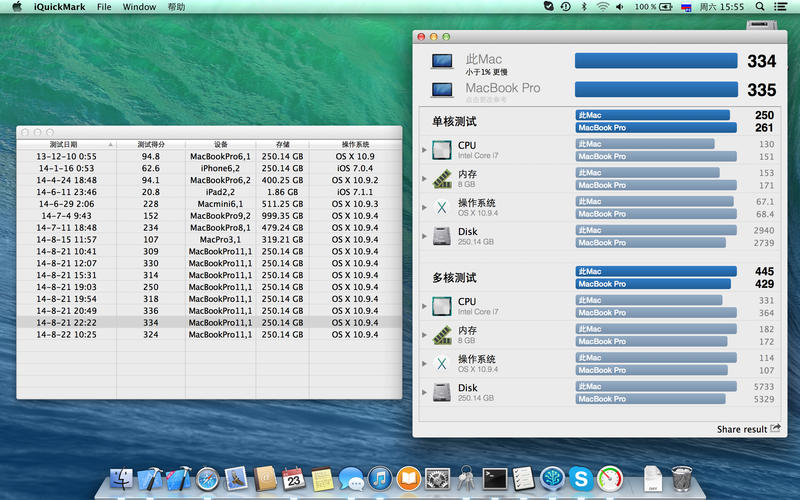Expand CPU row under 多核测试

click(x=424, y=306)
